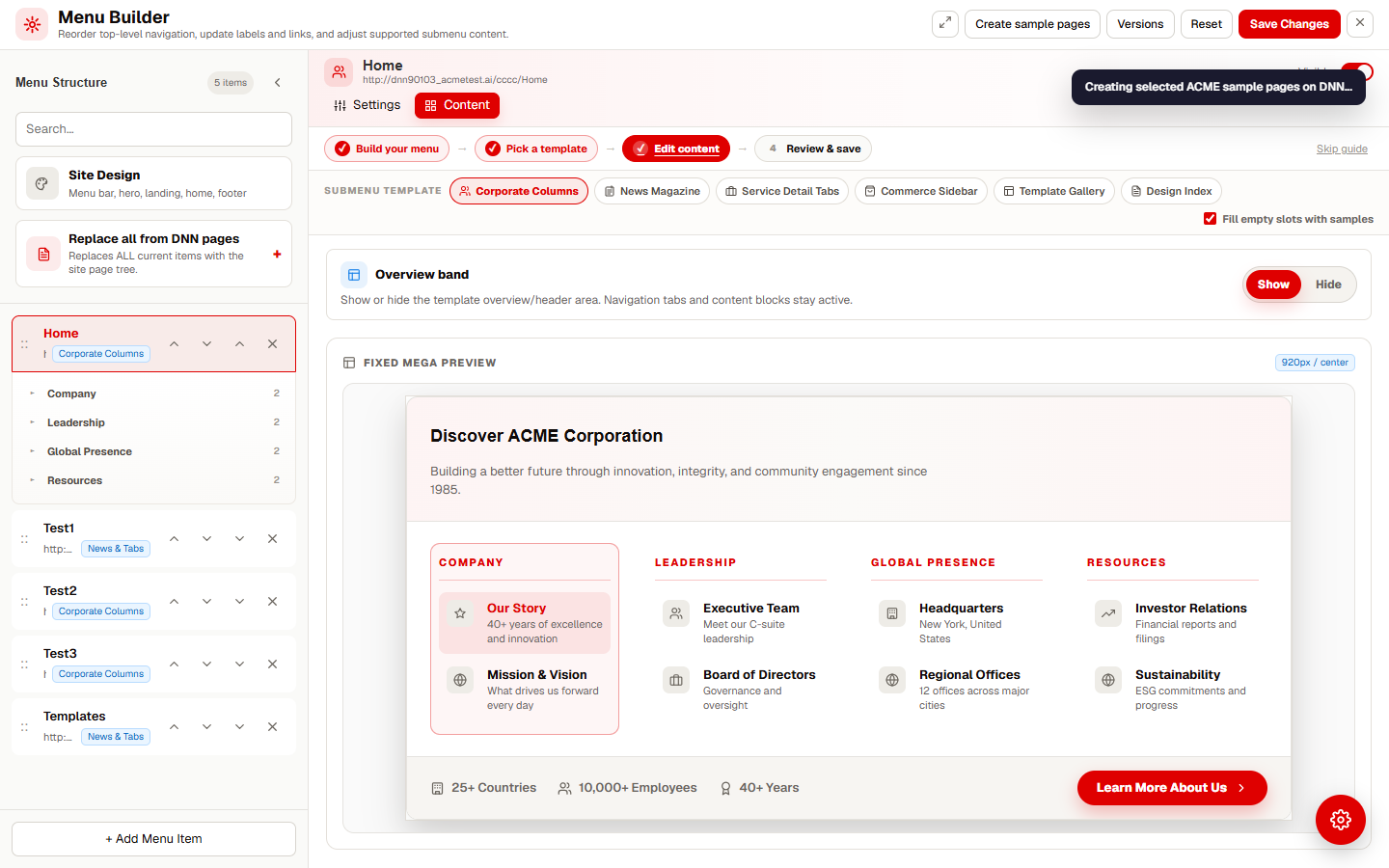Open the Site Design card
This screenshot has width=1389, height=868.
(x=153, y=183)
